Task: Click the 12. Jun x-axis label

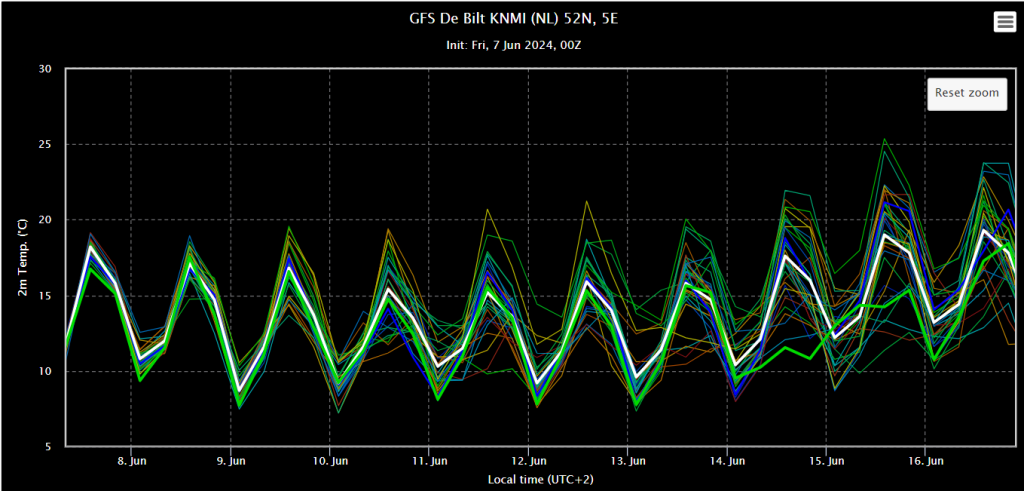Action: coord(528,461)
